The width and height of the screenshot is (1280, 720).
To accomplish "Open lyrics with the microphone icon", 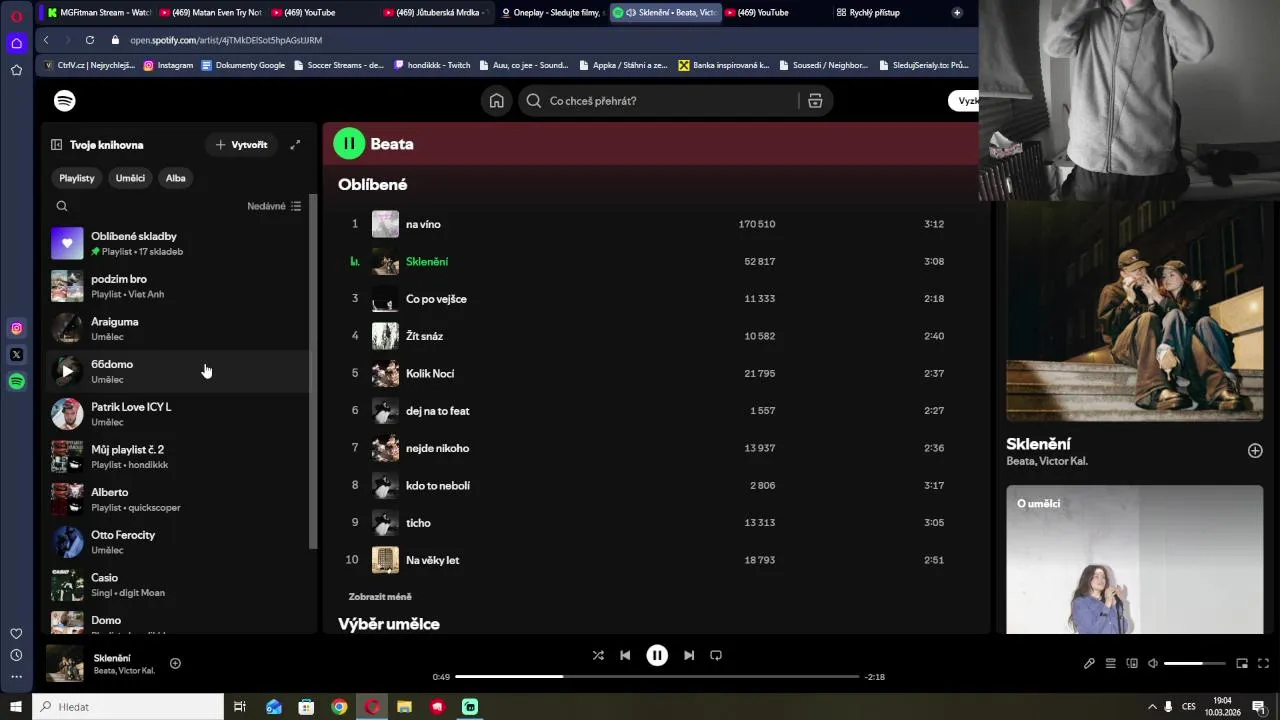I will [1089, 663].
